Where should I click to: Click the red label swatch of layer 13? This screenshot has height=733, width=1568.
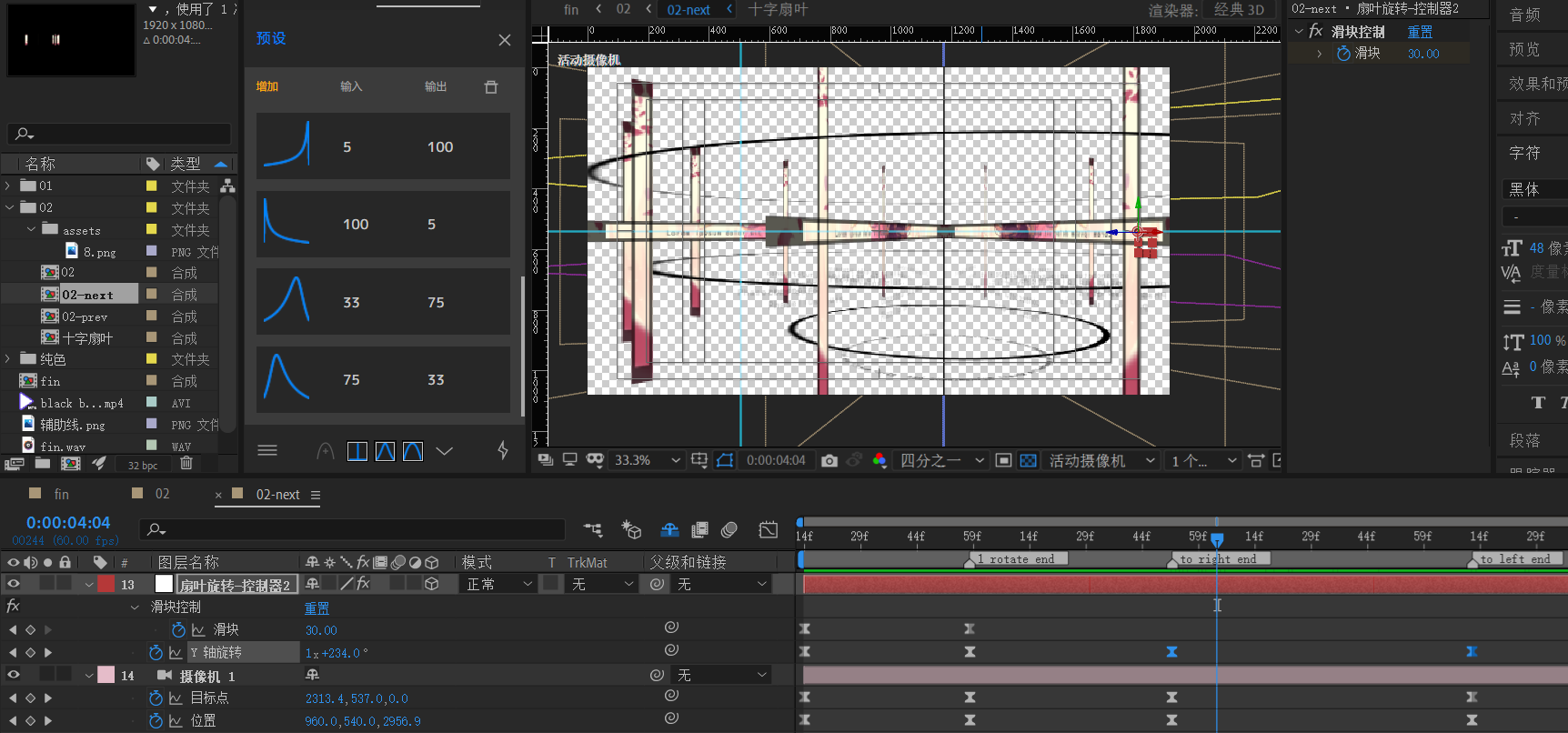106,584
